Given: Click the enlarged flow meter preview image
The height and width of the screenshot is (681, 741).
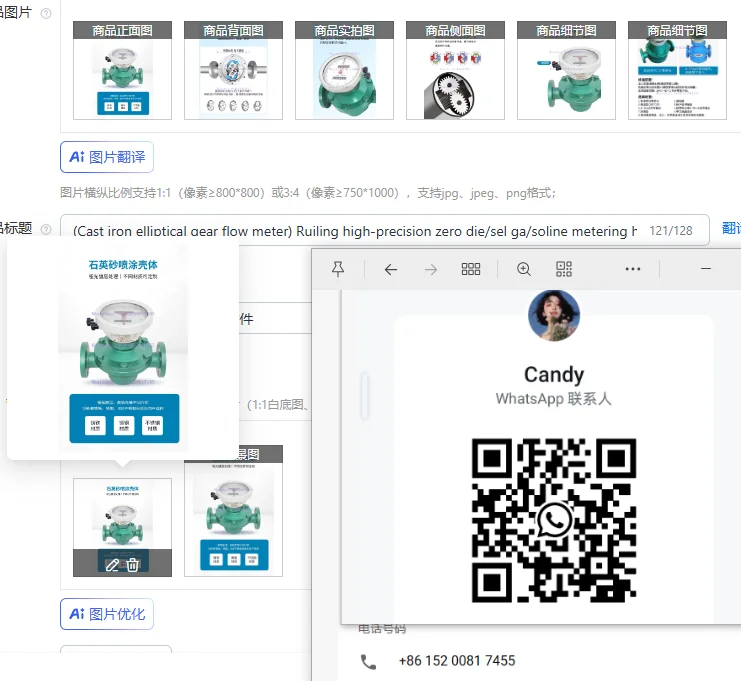Looking at the screenshot, I should (x=123, y=349).
